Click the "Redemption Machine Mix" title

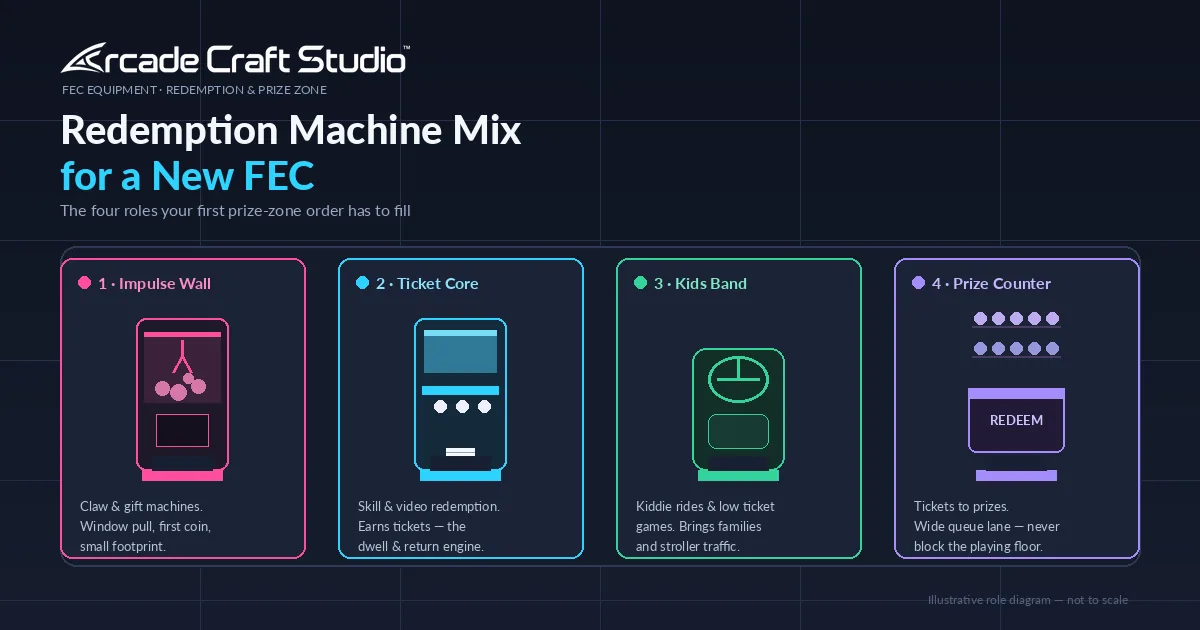pos(291,131)
